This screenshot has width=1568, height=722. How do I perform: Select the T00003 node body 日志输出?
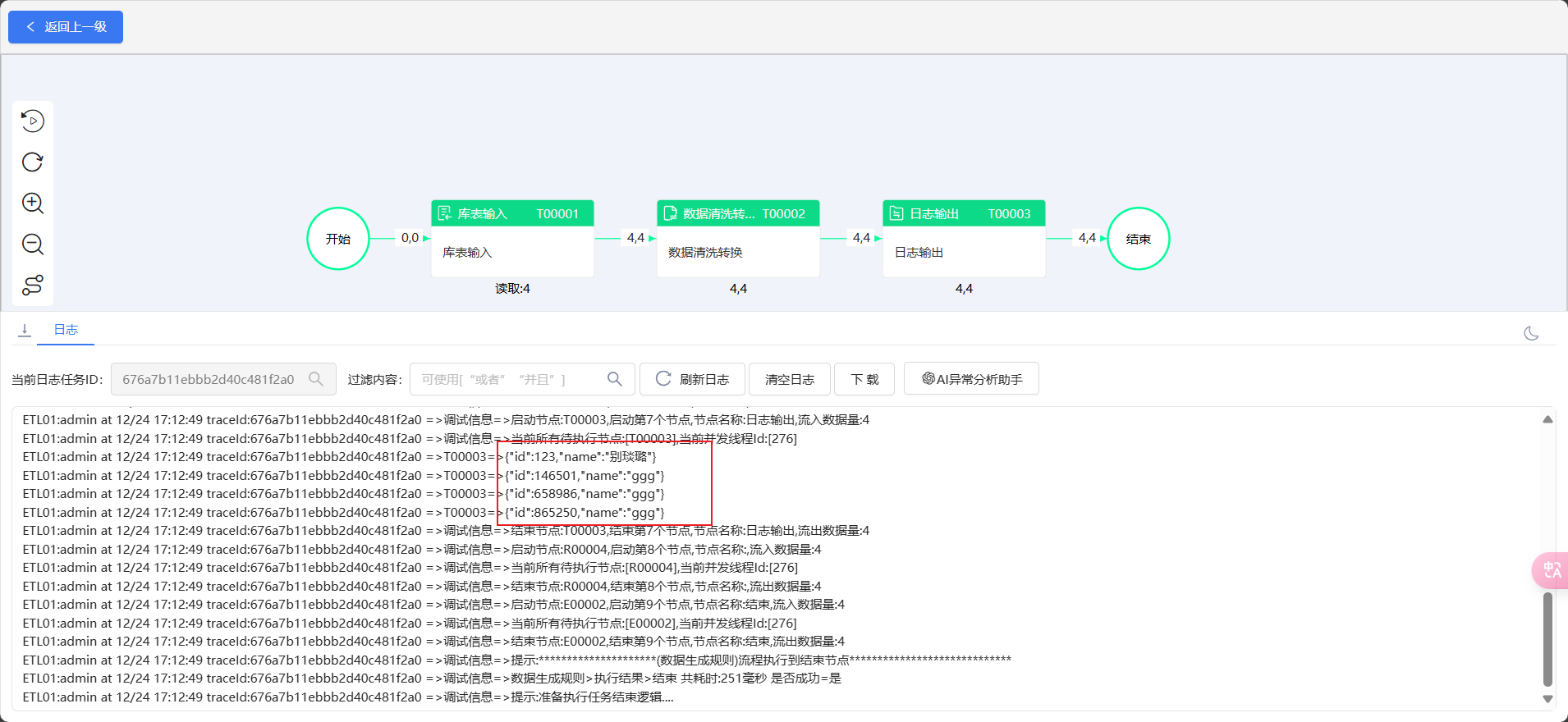(964, 252)
